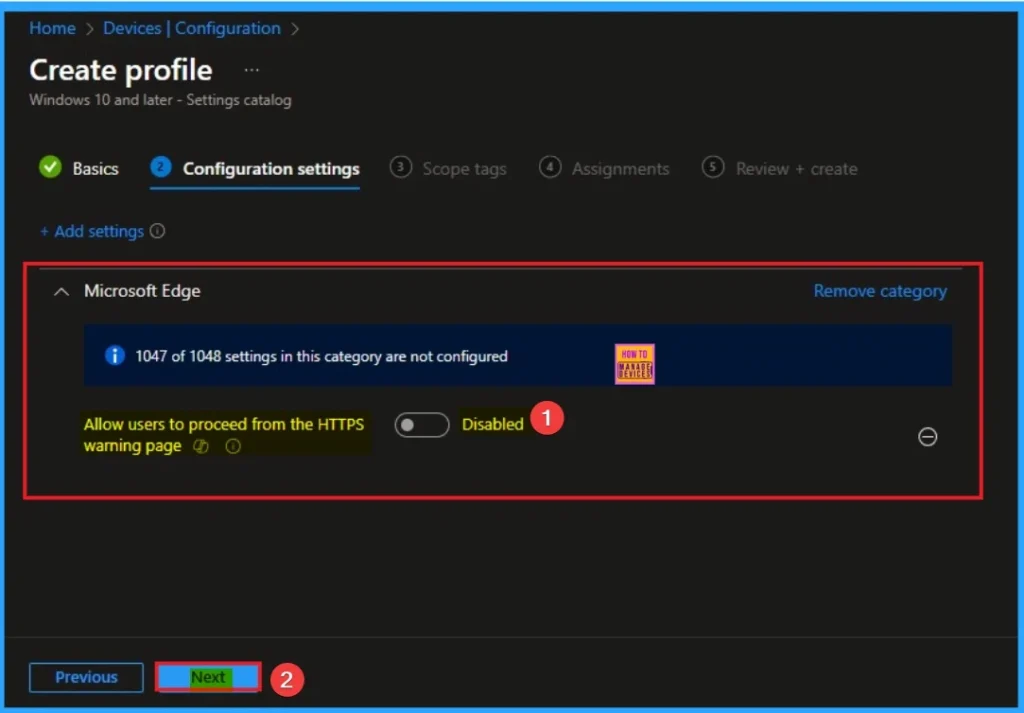Open info tooltip for HTTPS warning setting
The width and height of the screenshot is (1024, 713).
[x=232, y=446]
